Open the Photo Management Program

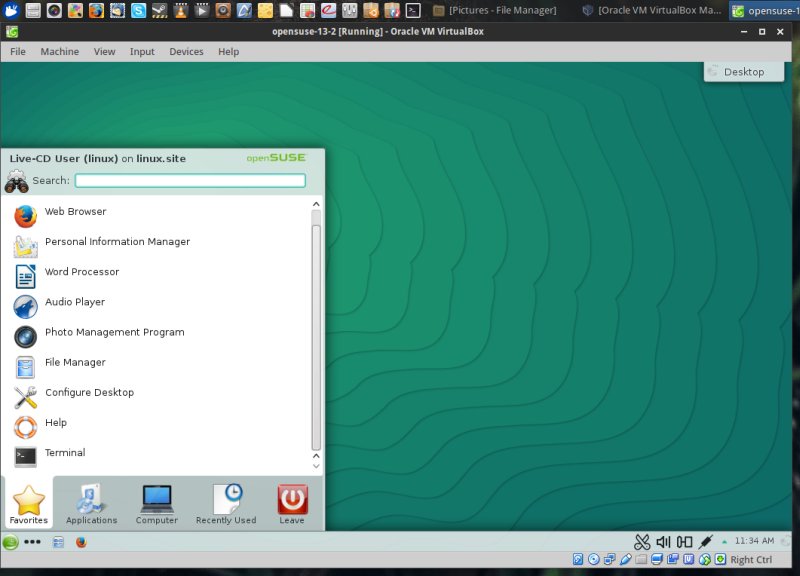(114, 332)
